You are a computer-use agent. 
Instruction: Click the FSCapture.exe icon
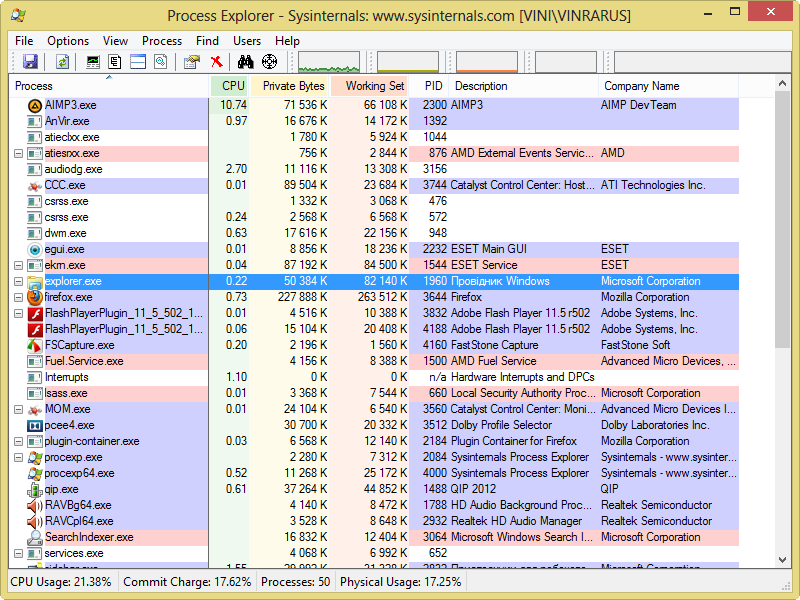click(35, 345)
